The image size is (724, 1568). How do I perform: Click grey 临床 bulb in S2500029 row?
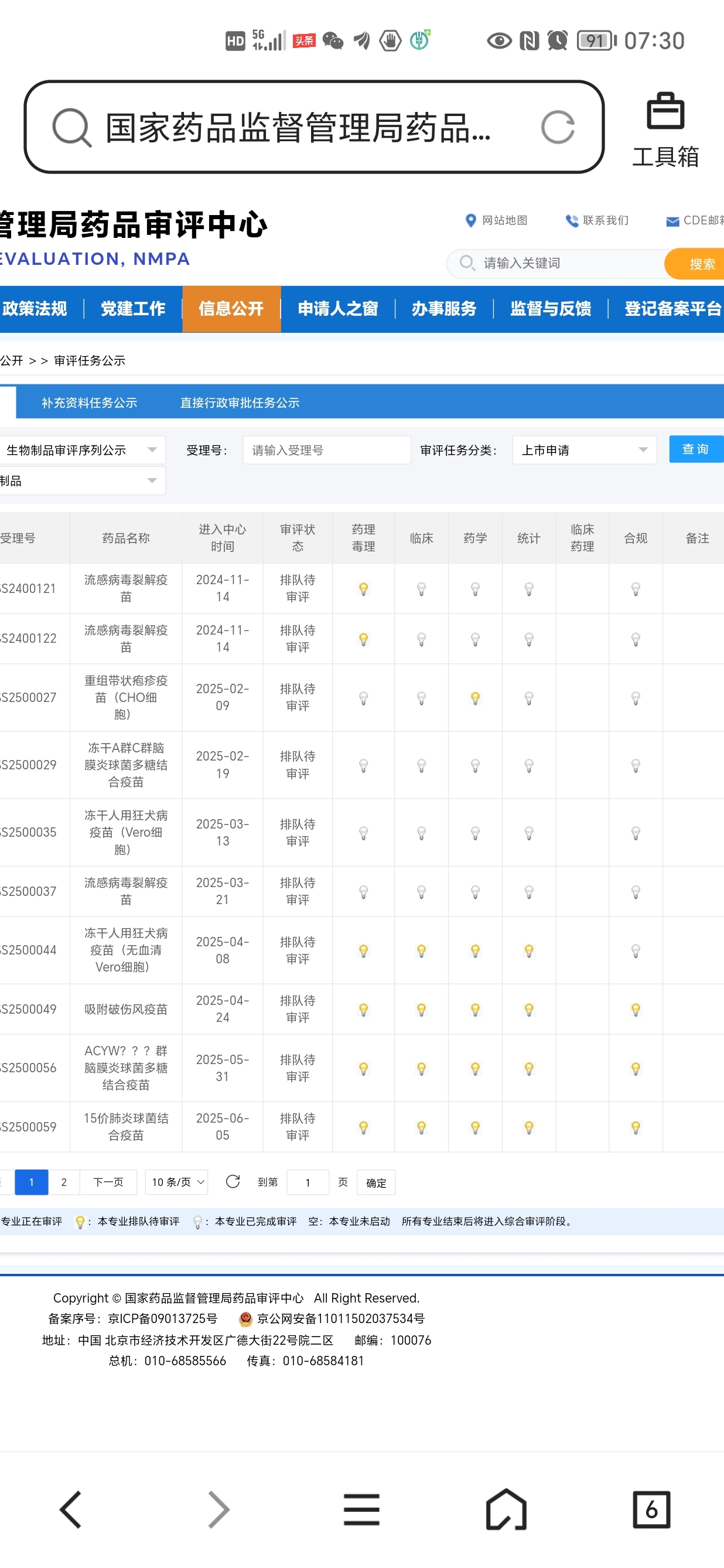click(421, 766)
